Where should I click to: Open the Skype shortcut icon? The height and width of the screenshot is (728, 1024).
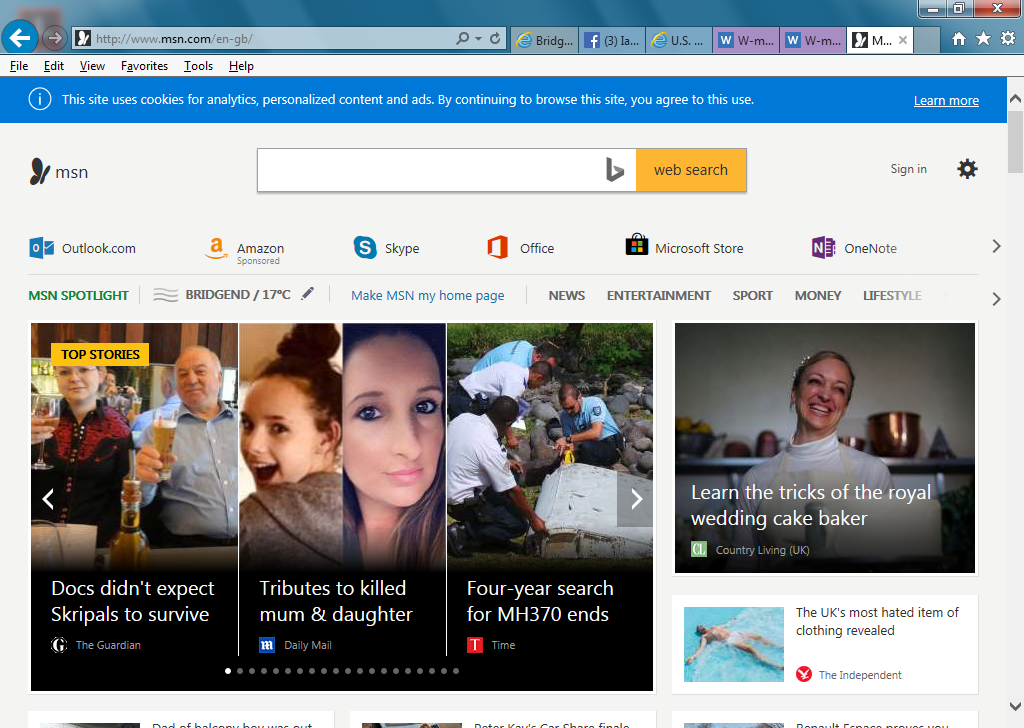tap(365, 248)
